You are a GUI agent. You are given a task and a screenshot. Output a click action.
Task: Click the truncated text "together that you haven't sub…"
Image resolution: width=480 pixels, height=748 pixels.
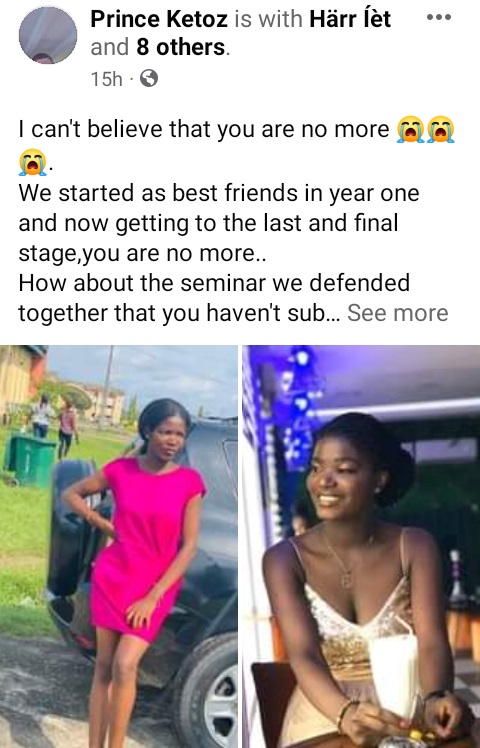(x=179, y=313)
